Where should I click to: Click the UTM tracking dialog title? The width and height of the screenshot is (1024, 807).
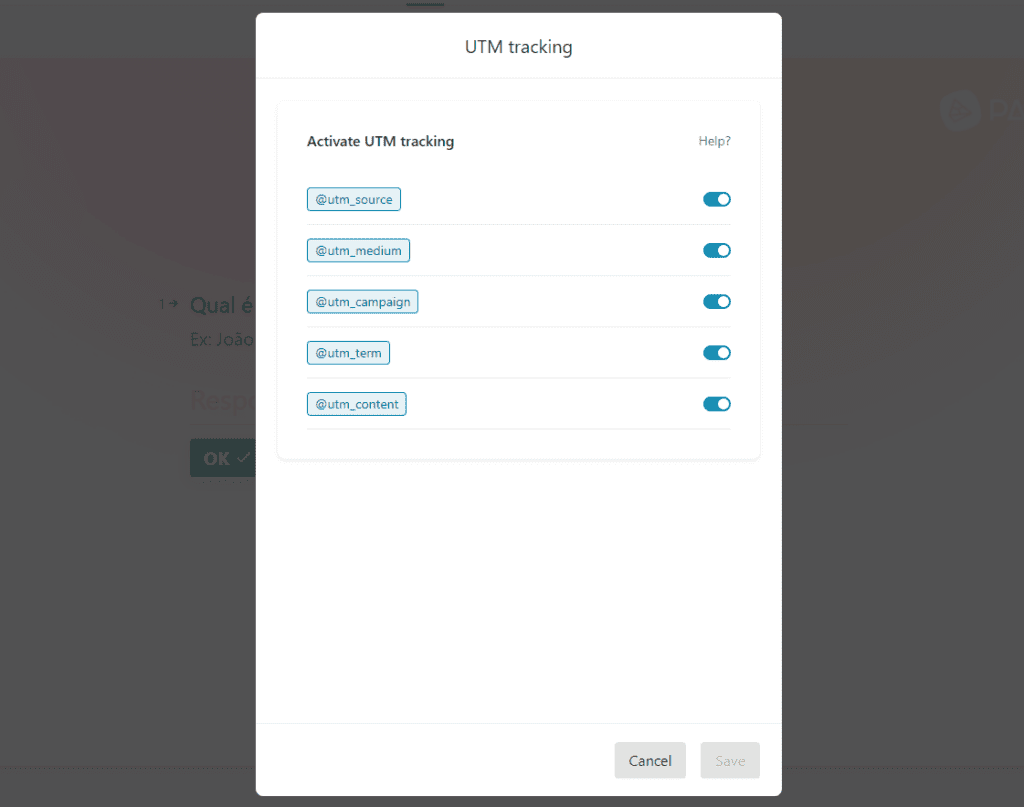coord(518,46)
